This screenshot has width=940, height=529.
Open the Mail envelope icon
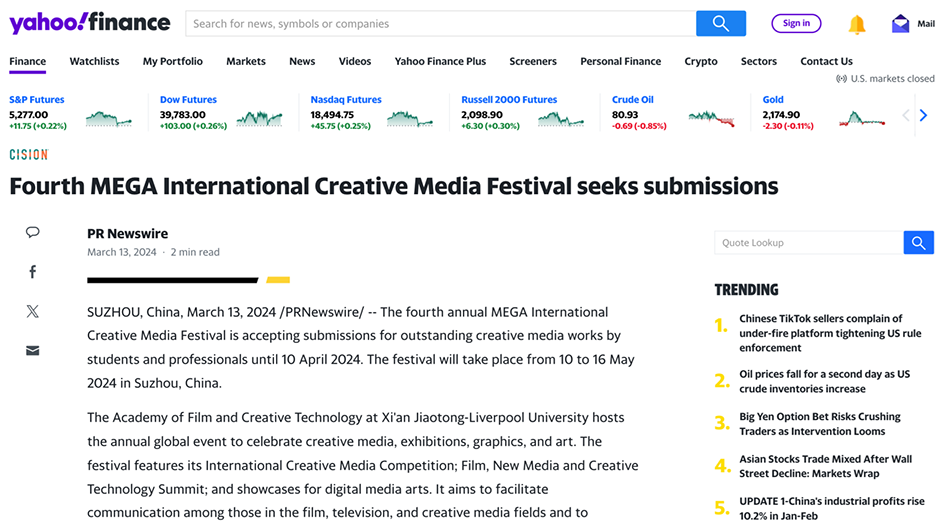tap(900, 24)
